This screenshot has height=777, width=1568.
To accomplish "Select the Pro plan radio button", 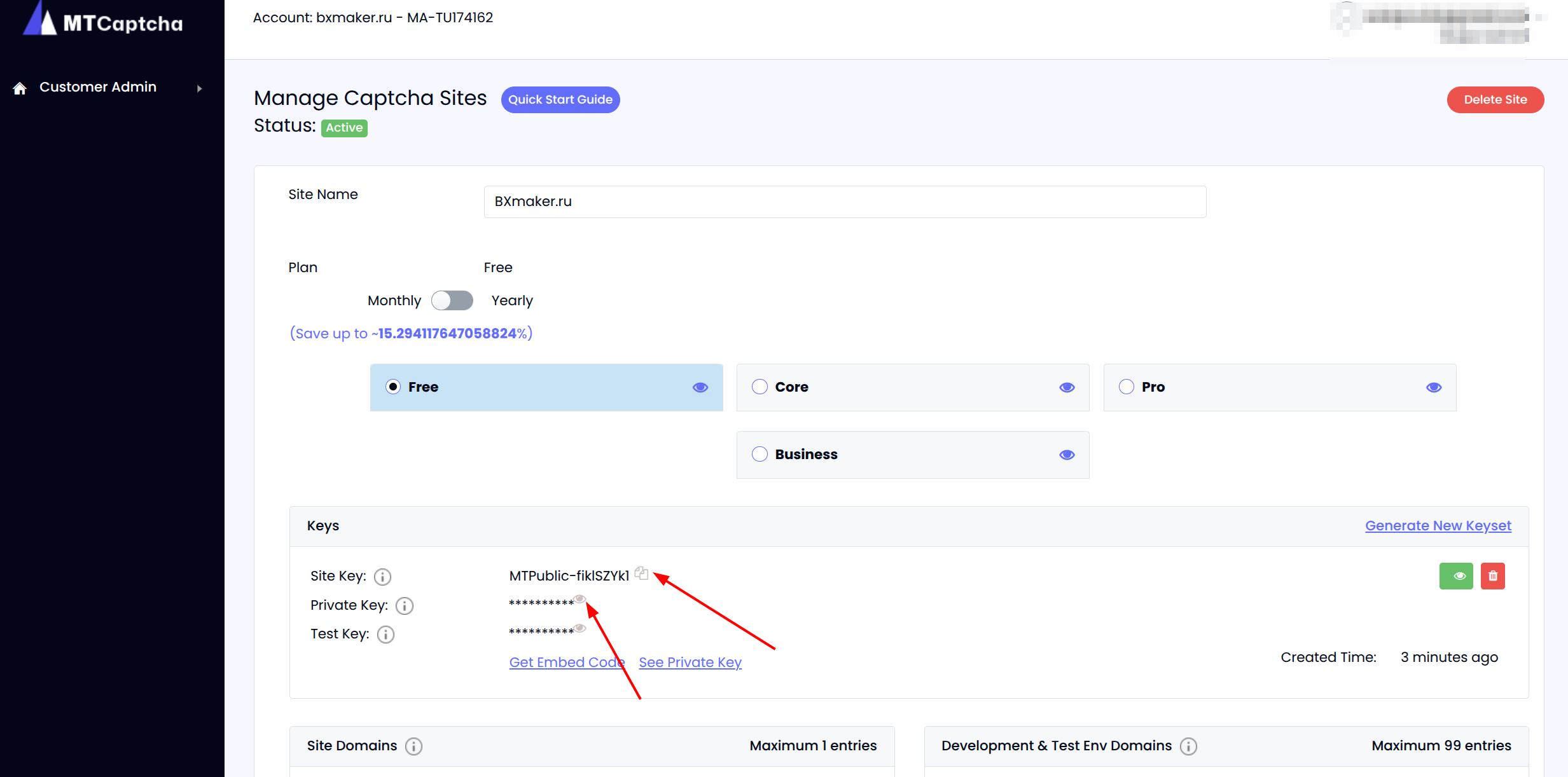I will pyautogui.click(x=1126, y=387).
